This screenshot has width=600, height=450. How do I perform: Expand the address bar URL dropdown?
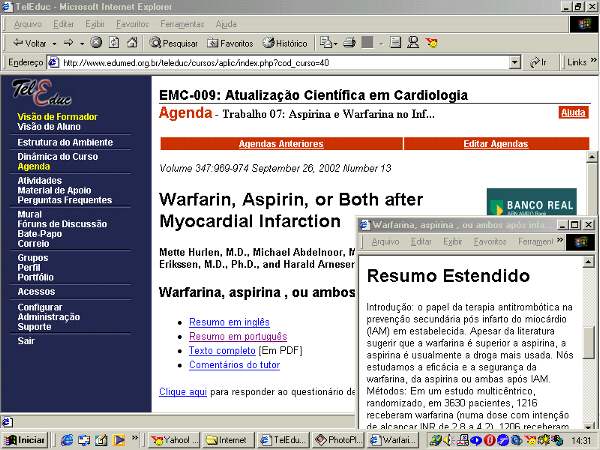517,62
